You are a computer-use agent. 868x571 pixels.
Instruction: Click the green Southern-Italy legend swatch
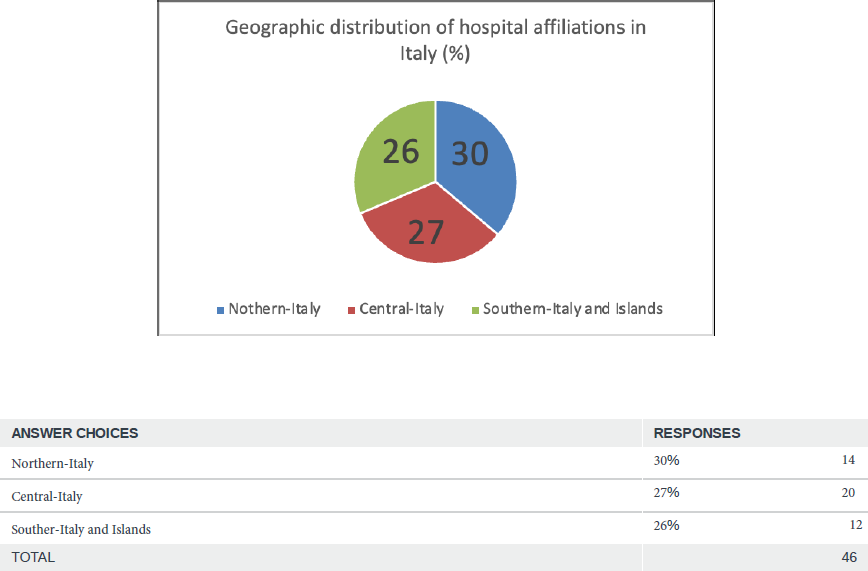[x=474, y=310]
